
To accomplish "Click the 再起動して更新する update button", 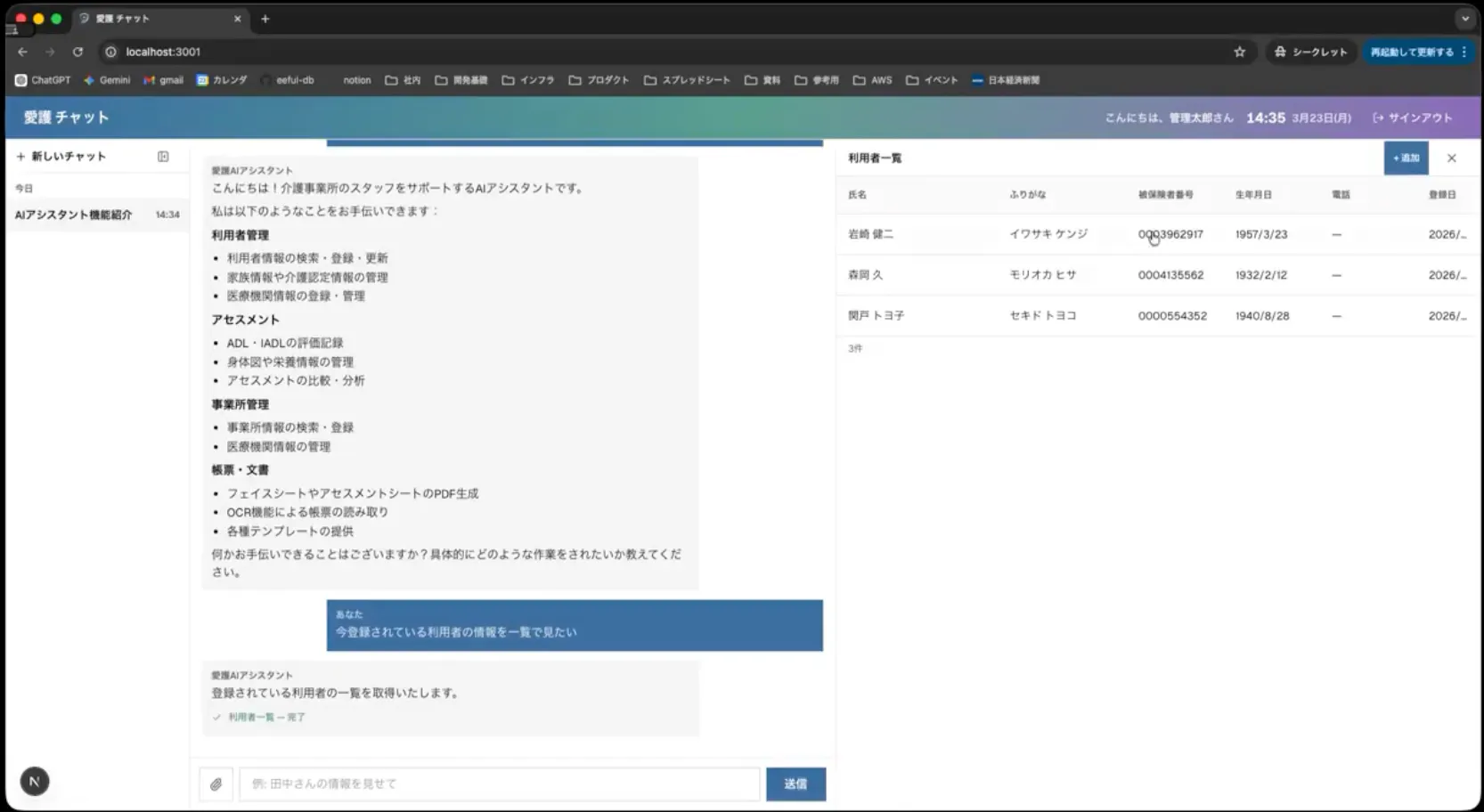I will 1412,52.
